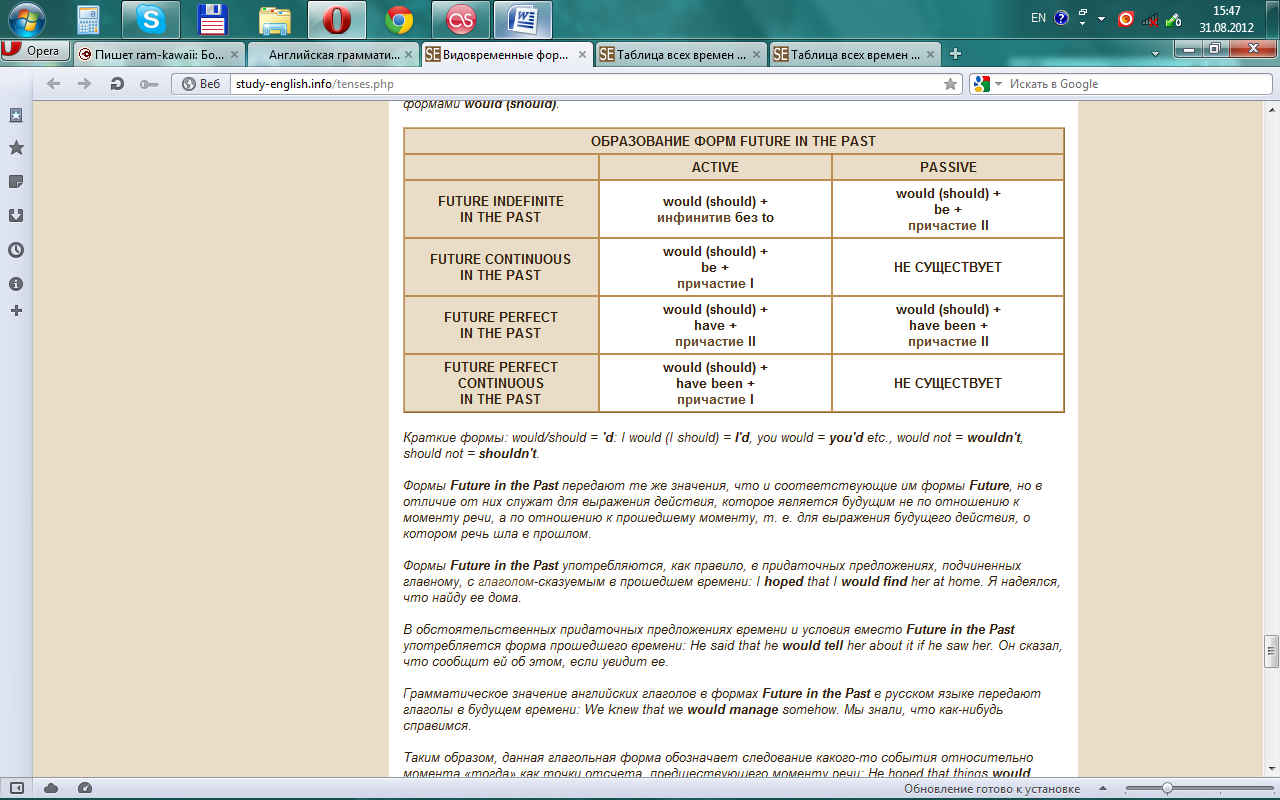Open a new tab with plus button
This screenshot has height=800, width=1280.
956,54
